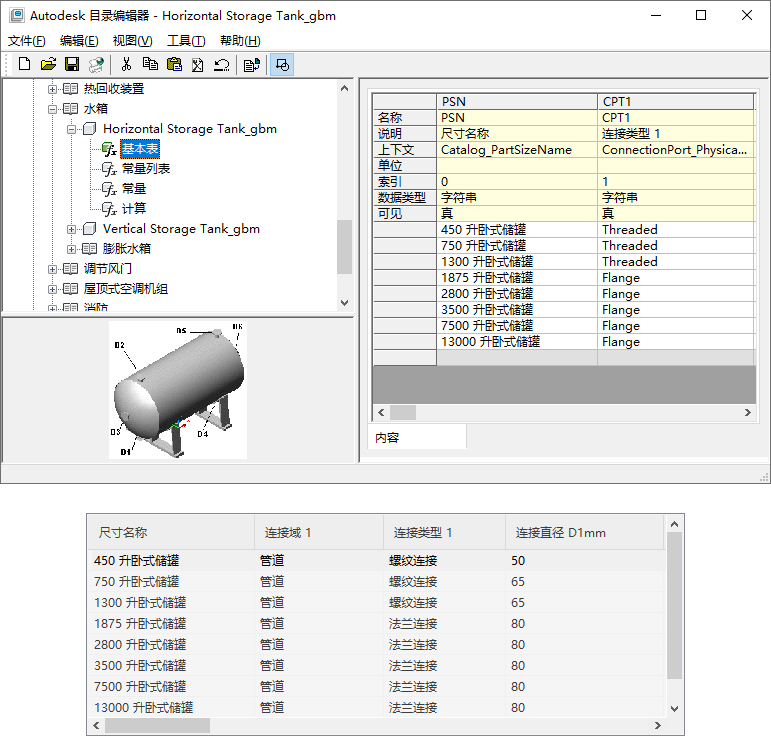Click the New file toolbar icon
The width and height of the screenshot is (771, 736).
24,64
